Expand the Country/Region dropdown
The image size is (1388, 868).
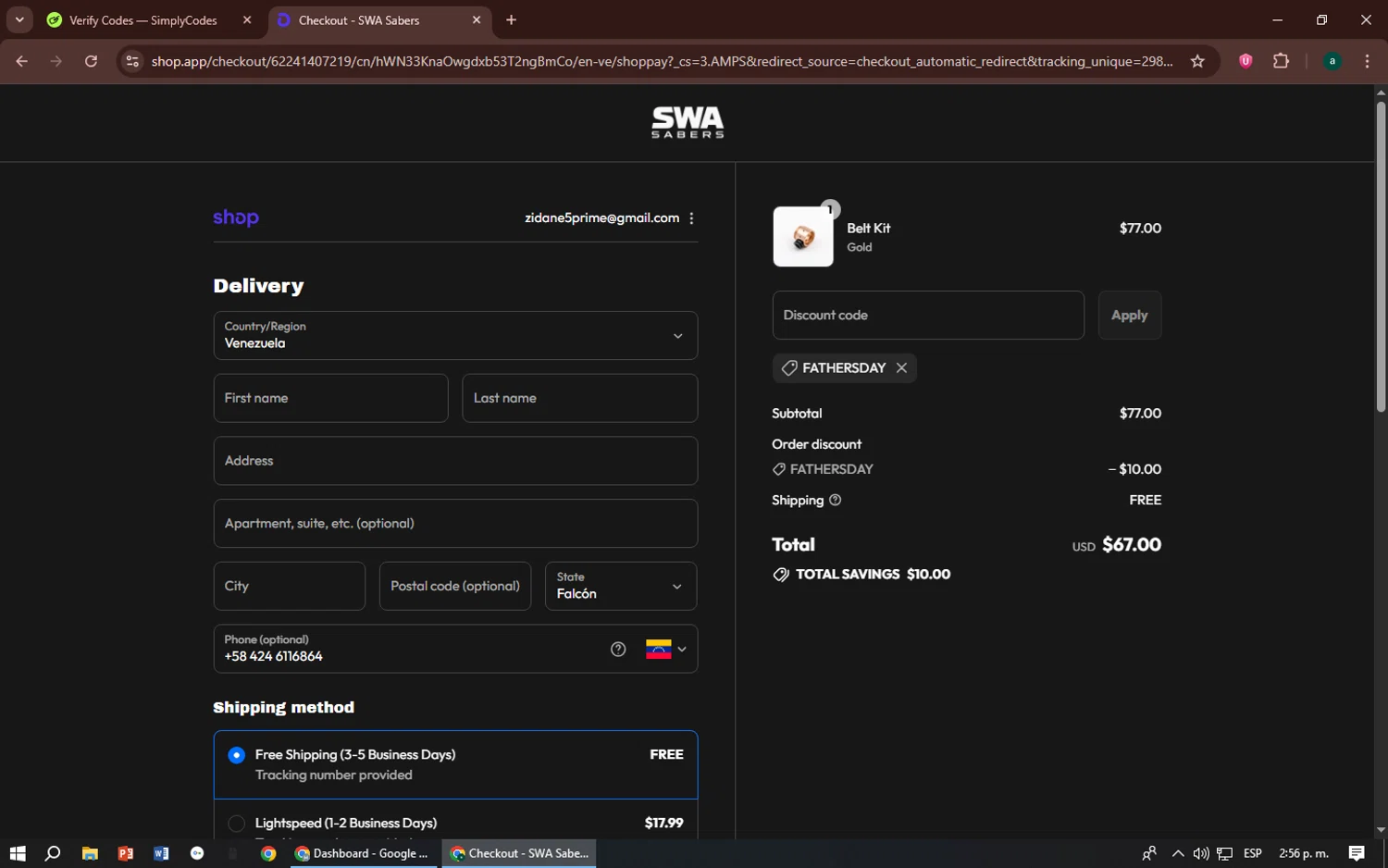tap(455, 336)
